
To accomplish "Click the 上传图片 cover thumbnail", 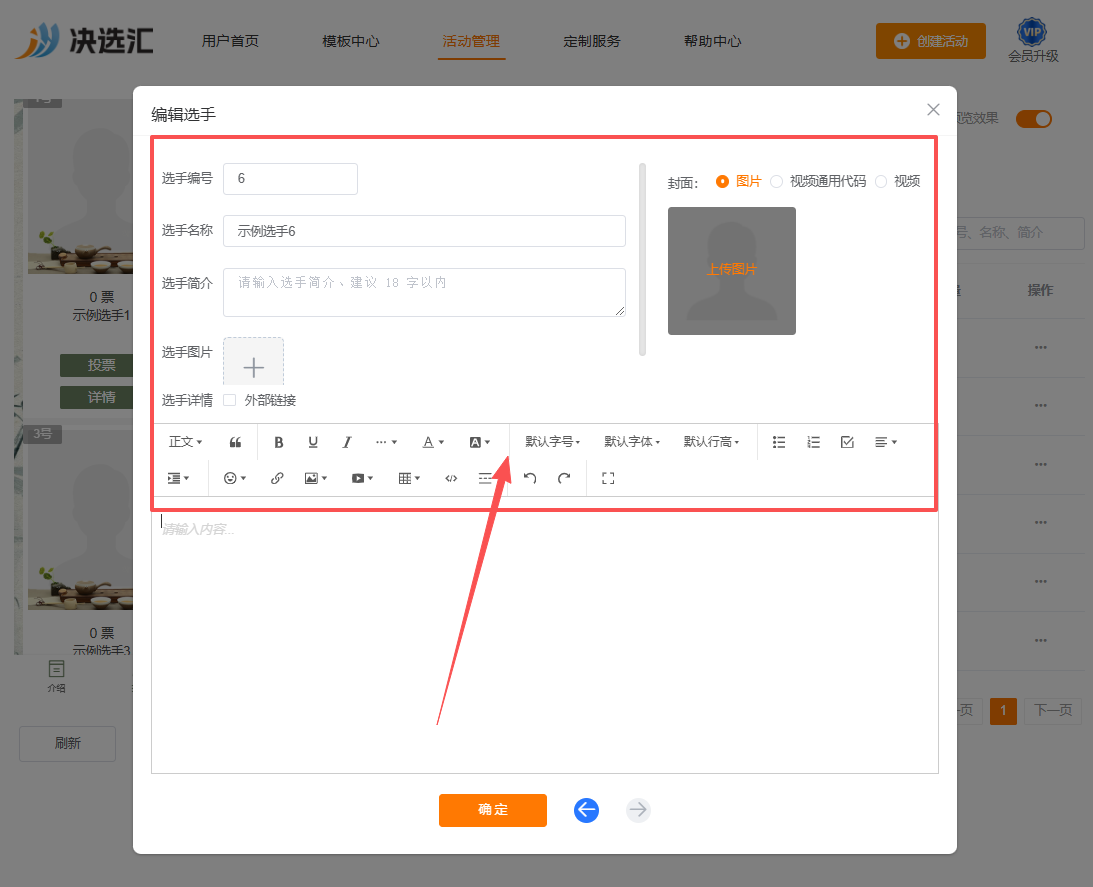I will 732,271.
